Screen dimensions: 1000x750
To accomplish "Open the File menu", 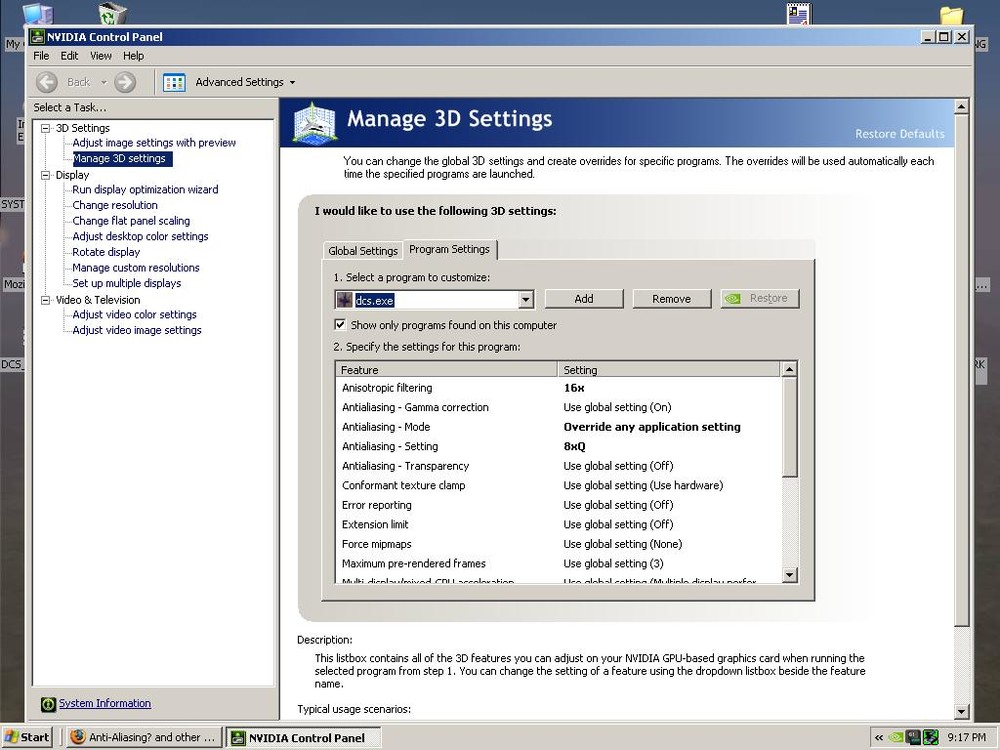I will click(41, 56).
